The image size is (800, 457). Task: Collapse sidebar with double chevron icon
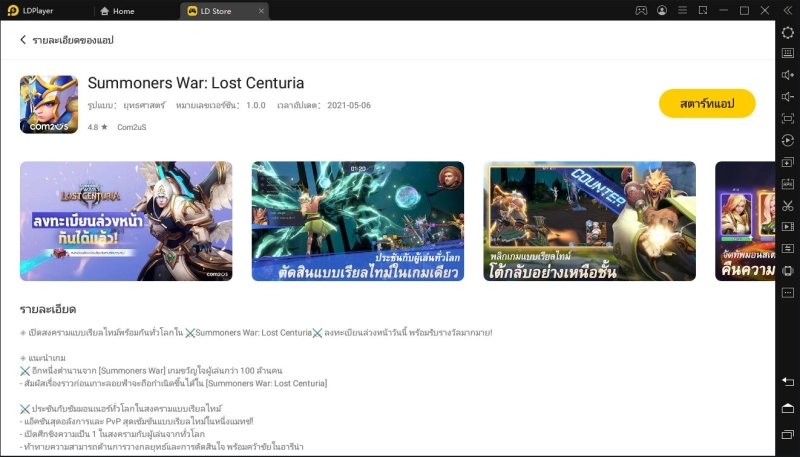pyautogui.click(x=788, y=10)
